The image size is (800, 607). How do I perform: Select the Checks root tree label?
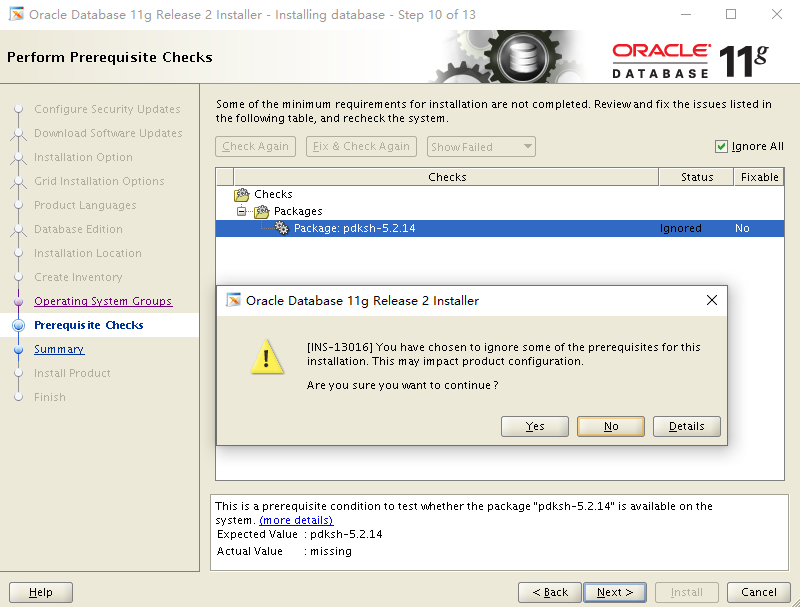pos(273,194)
